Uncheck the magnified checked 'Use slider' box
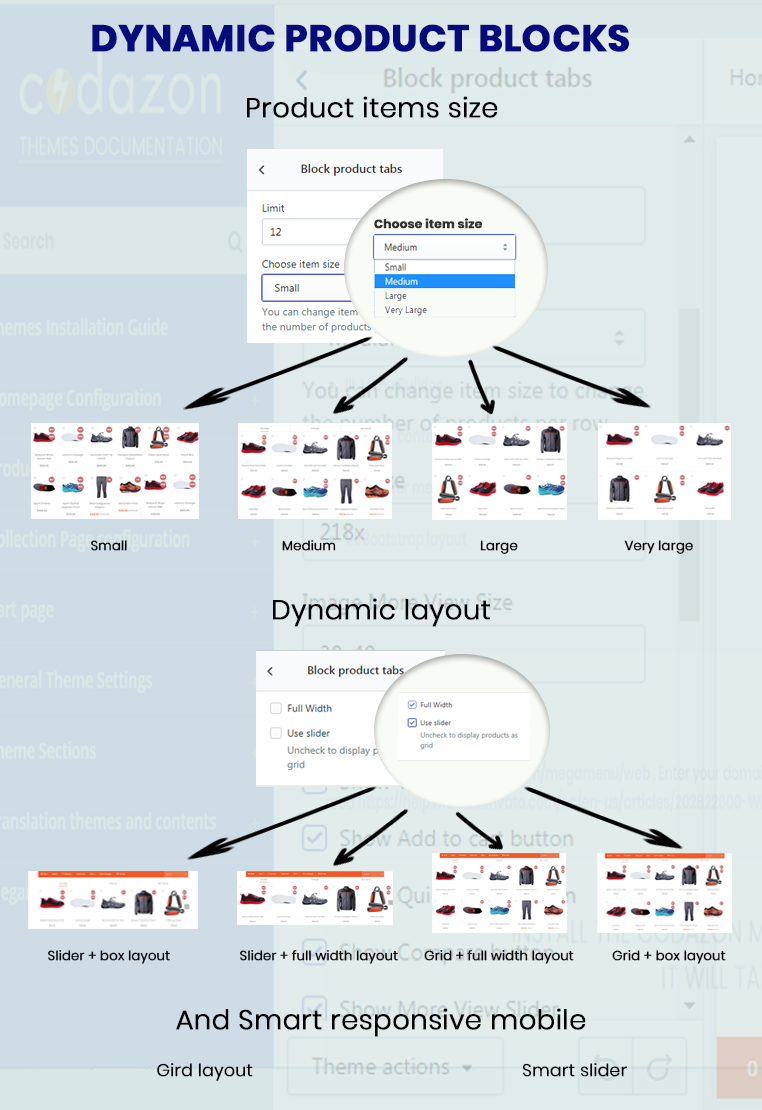This screenshot has height=1110, width=762. point(412,723)
